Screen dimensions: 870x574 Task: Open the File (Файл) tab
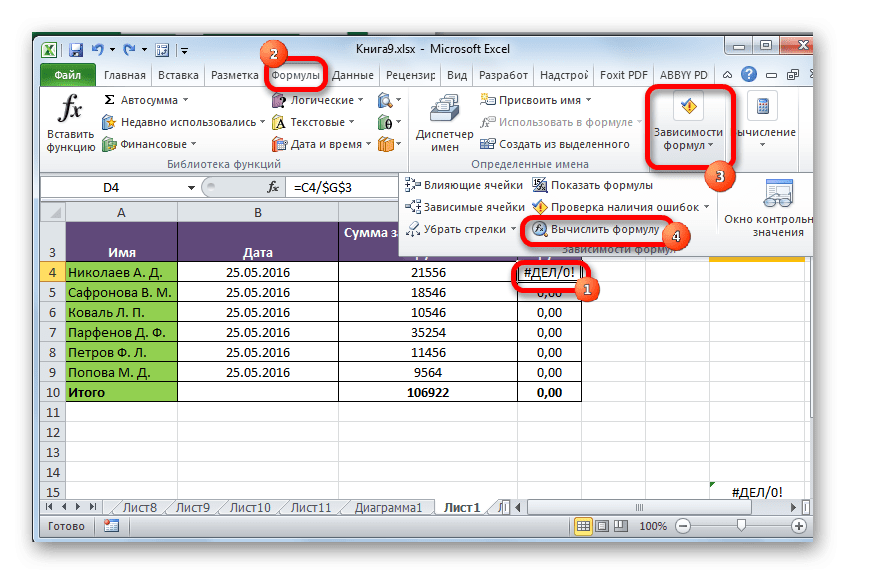point(68,75)
